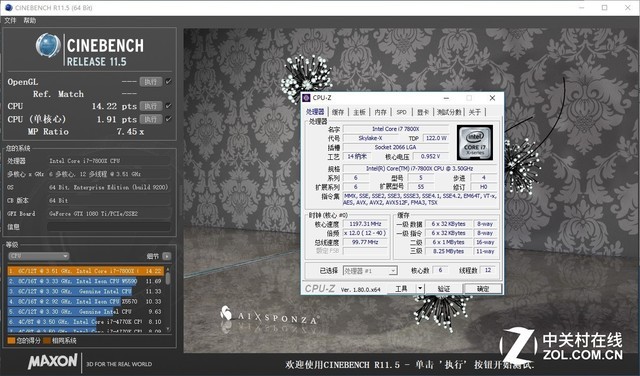Select ranking row Xeon CPU W5590 11.69
Viewport: 640px width, 376px height.
pyautogui.click(x=85, y=281)
